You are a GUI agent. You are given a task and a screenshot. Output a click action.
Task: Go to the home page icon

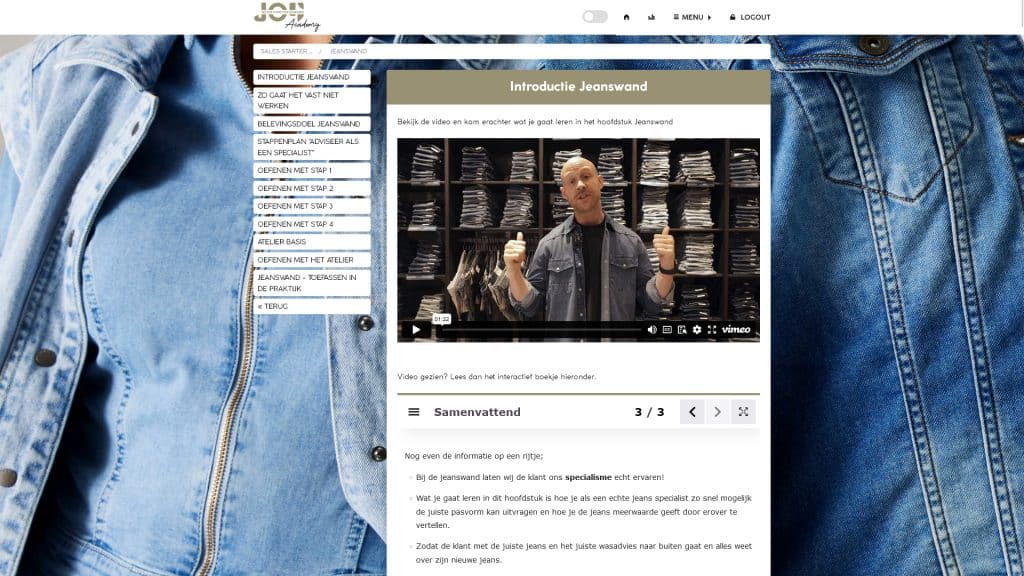(x=626, y=17)
